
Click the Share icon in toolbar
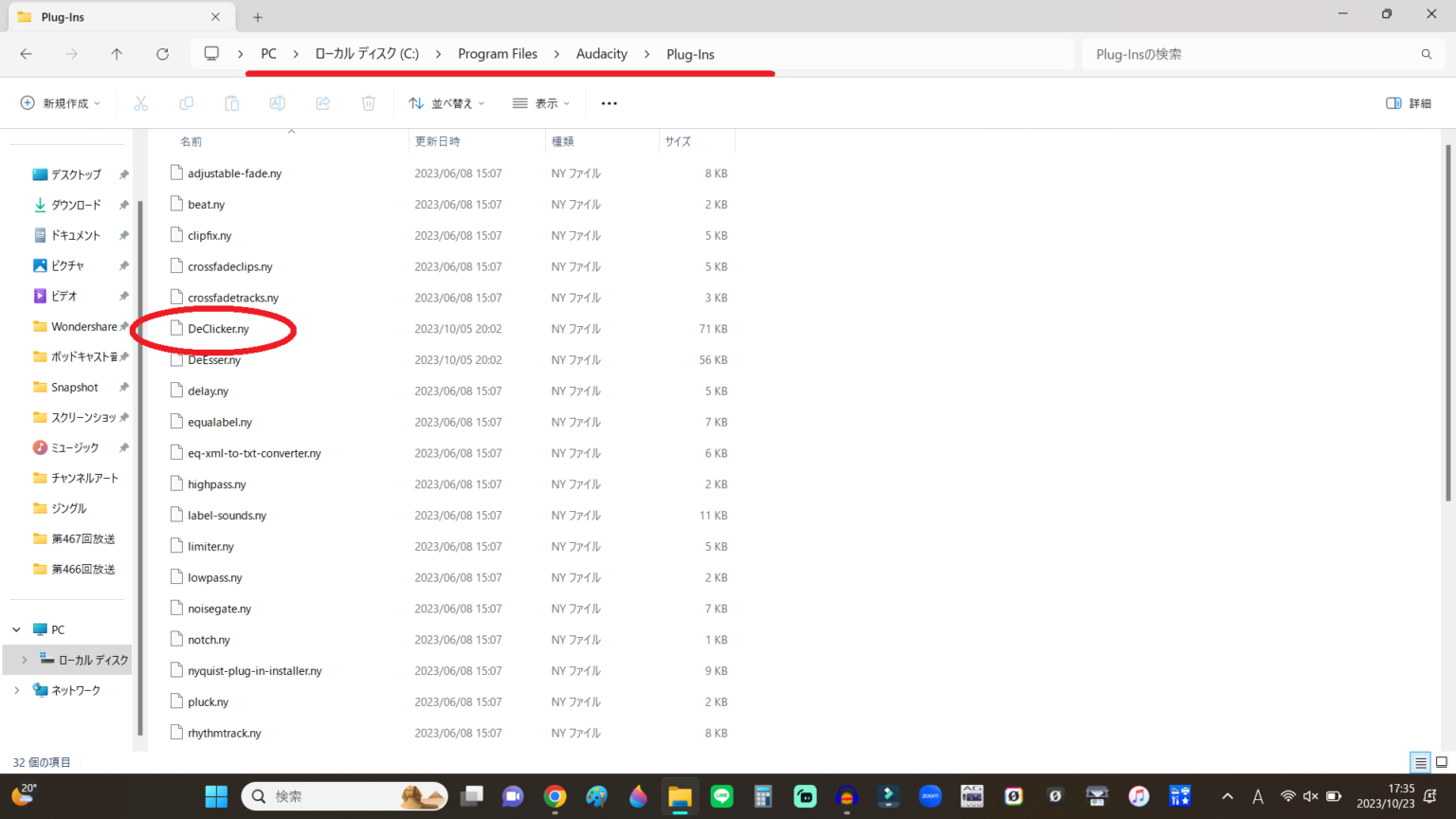pyautogui.click(x=323, y=103)
